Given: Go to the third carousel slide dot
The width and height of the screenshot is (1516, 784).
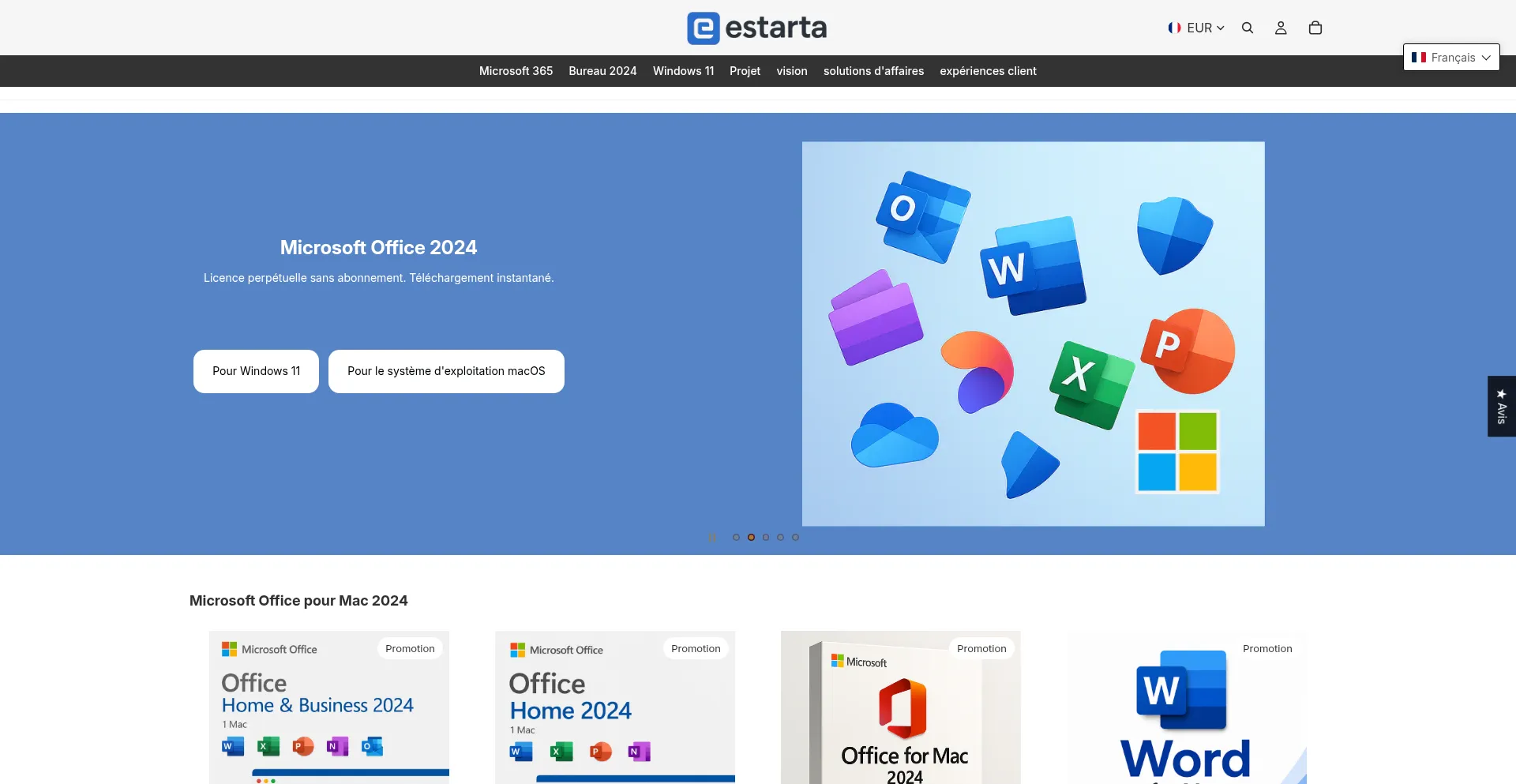Looking at the screenshot, I should click(766, 537).
